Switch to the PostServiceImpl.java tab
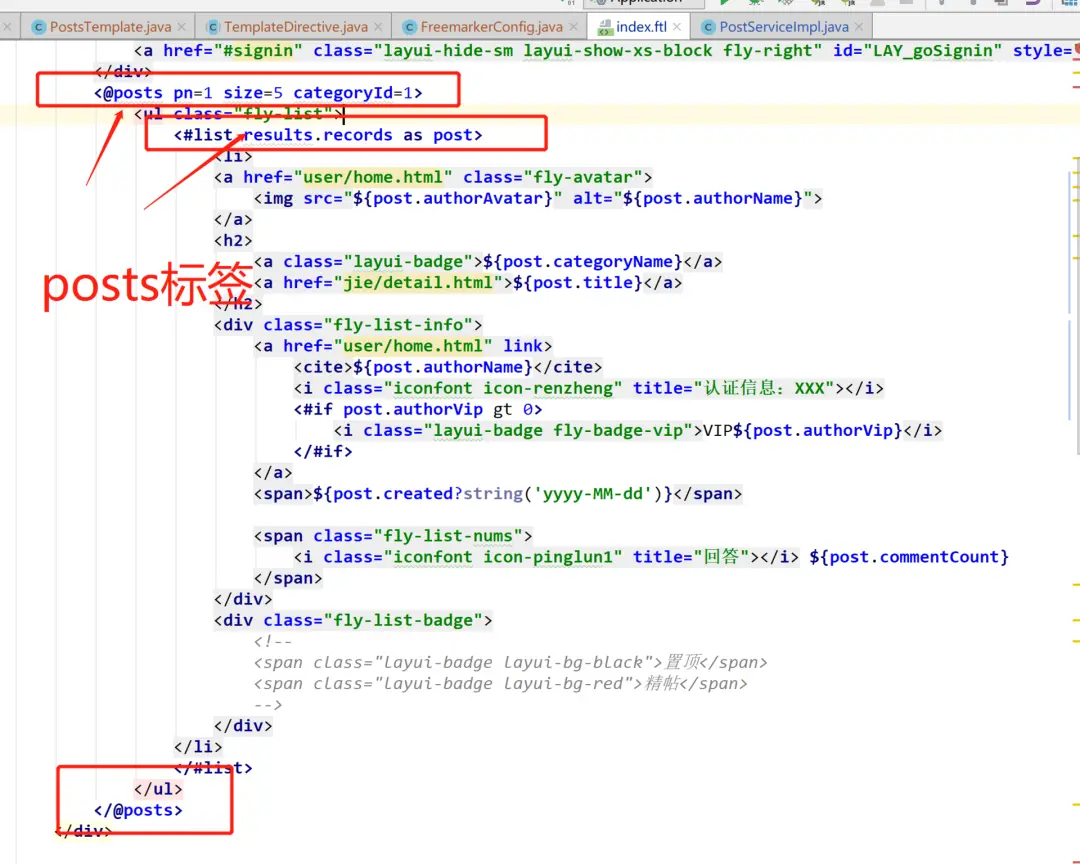Image resolution: width=1080 pixels, height=864 pixels. (784, 27)
